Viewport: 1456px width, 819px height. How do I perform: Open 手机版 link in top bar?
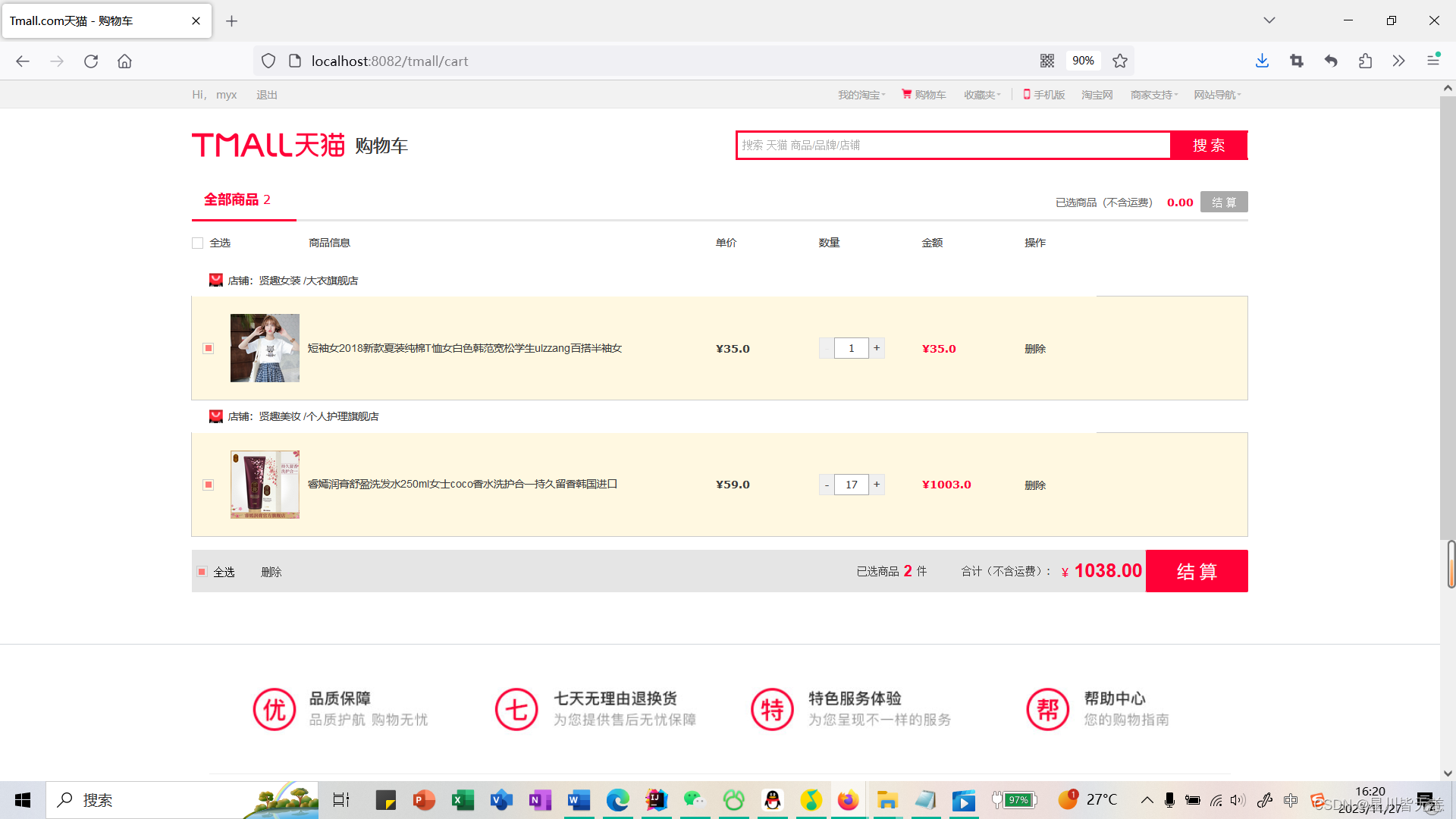coord(1044,95)
